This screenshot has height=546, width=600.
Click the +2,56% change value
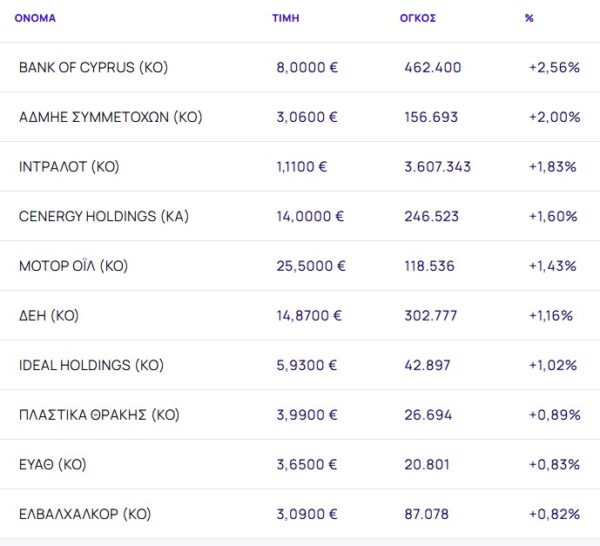tap(553, 68)
